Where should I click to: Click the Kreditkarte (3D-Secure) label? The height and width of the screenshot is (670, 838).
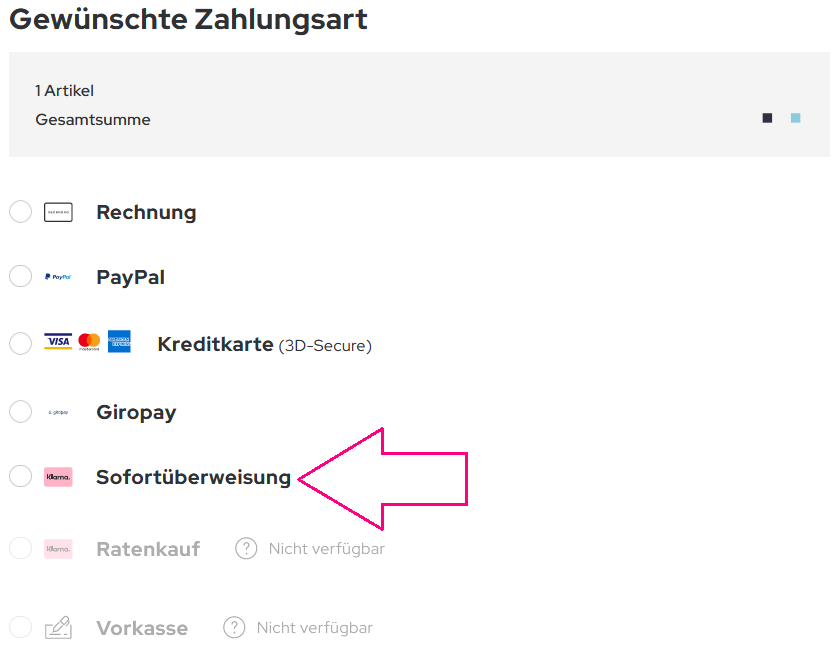pos(264,345)
